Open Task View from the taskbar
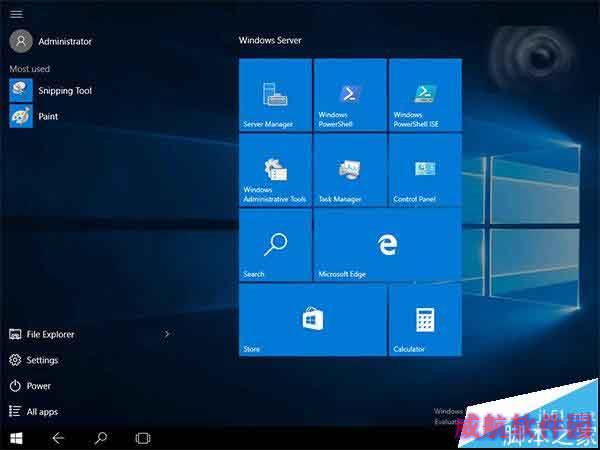This screenshot has height=450, width=600. [143, 438]
